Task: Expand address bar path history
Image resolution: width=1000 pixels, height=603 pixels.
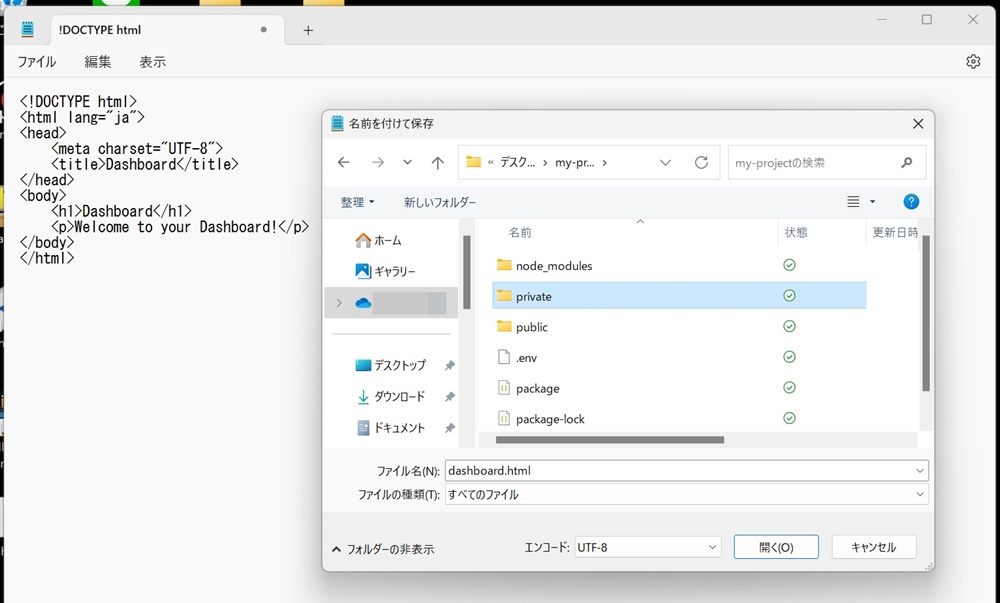Action: tap(665, 163)
